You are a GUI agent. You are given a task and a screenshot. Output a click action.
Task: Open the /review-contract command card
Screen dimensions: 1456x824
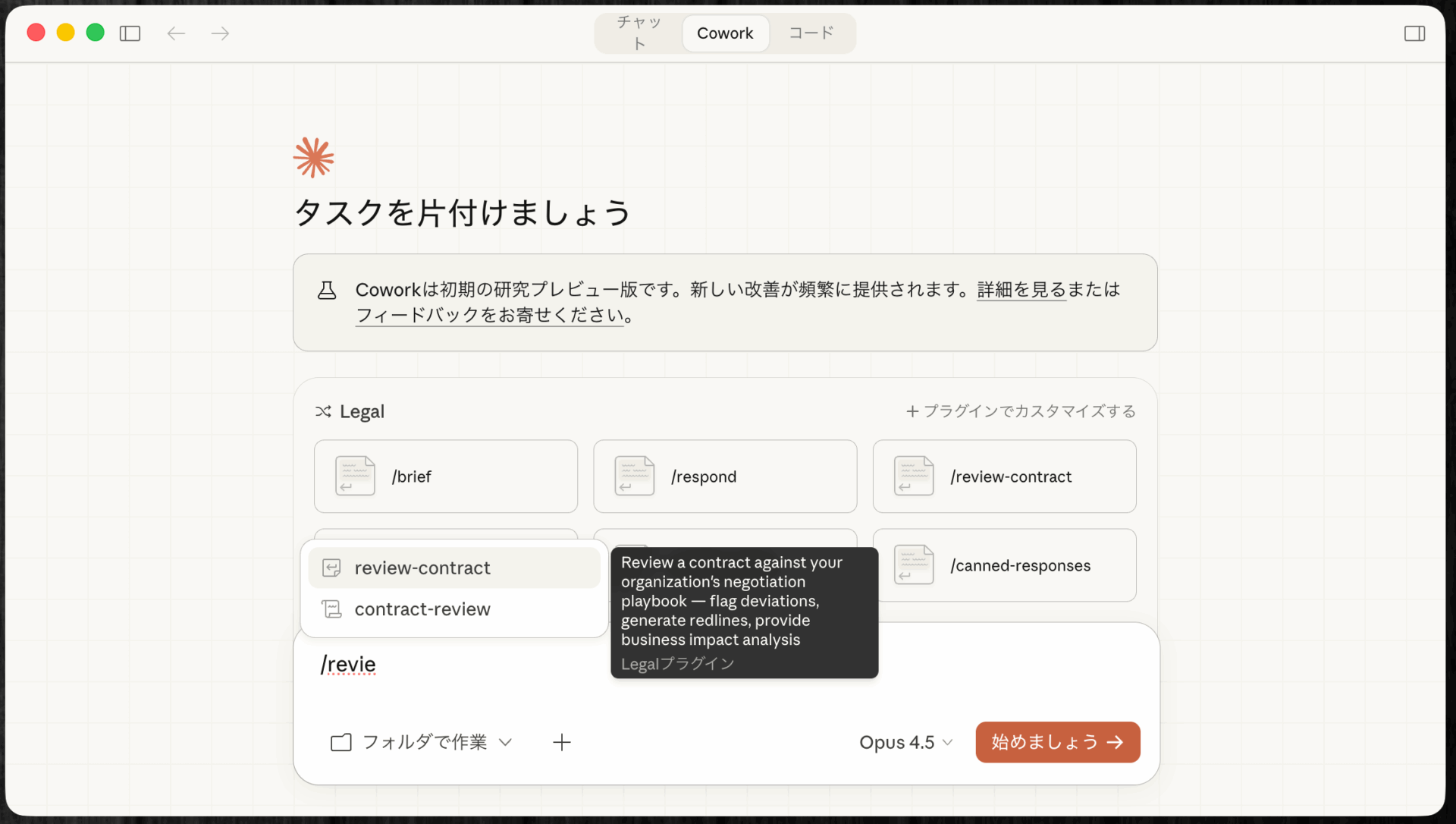coord(1004,476)
